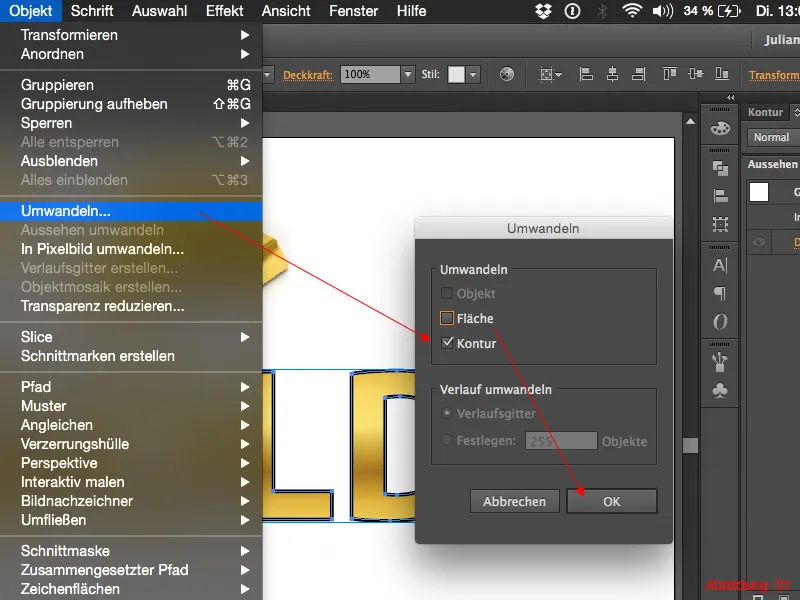Open the Pathfinder panel icon

tap(720, 168)
